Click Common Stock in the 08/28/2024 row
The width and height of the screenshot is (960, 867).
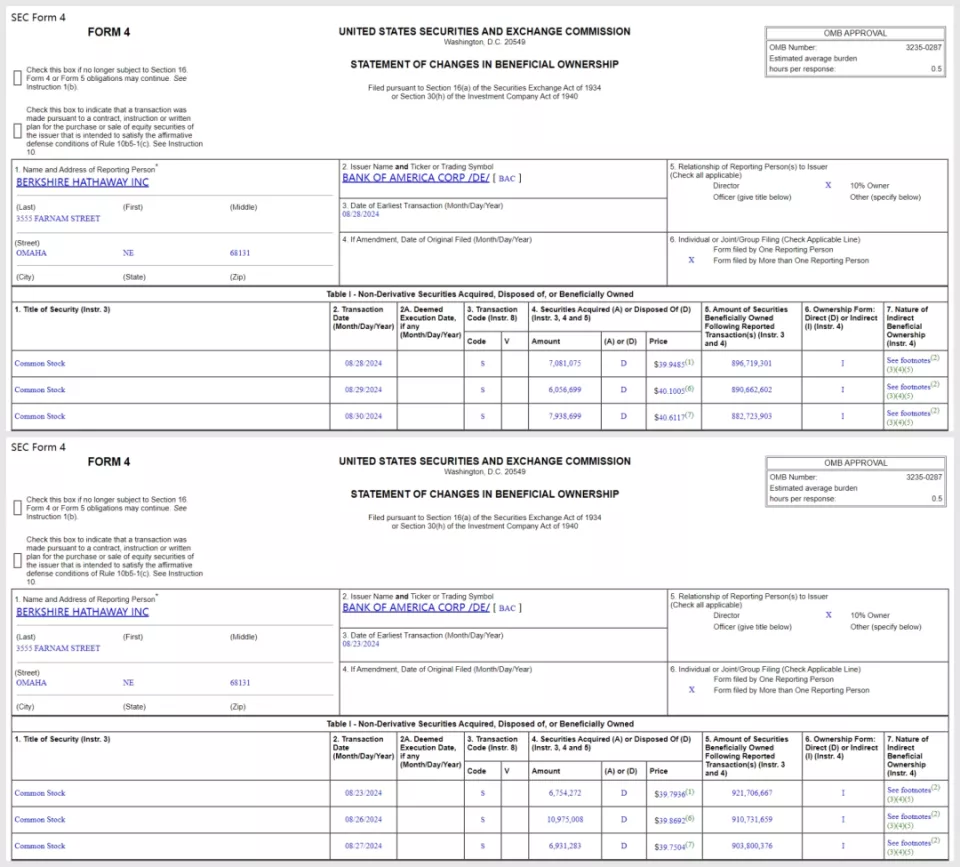(x=40, y=364)
